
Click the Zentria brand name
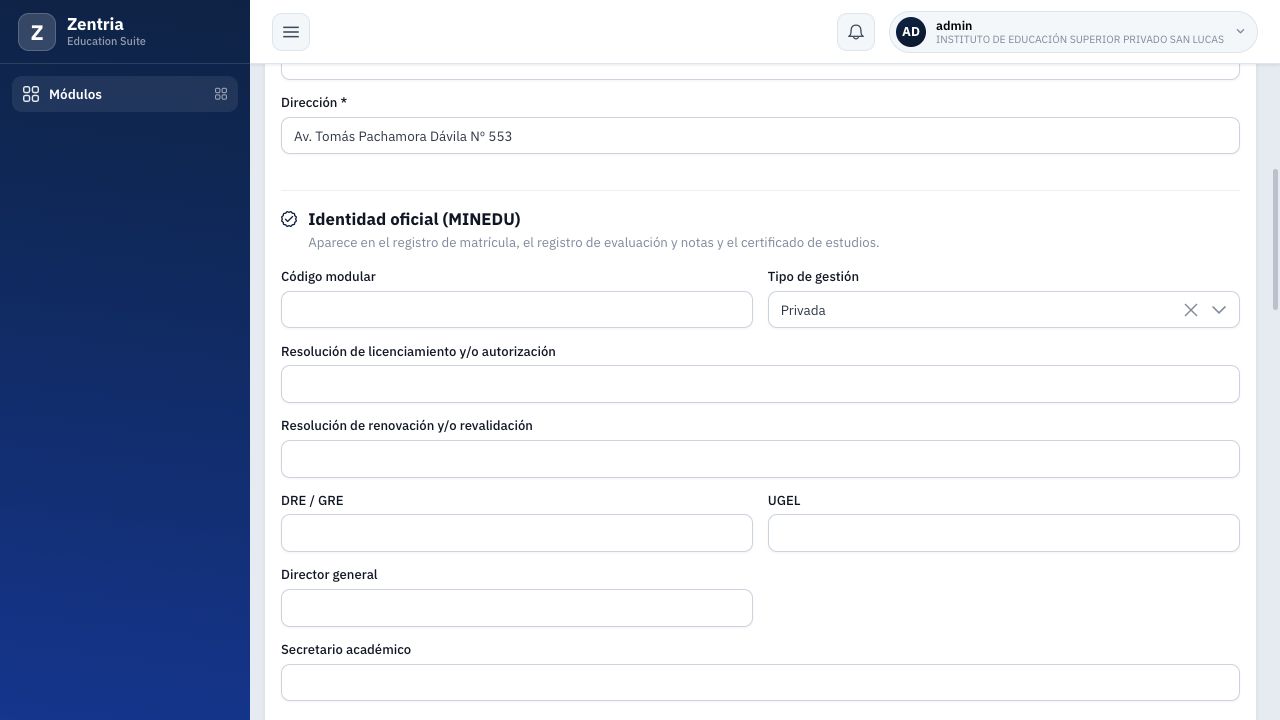point(95,24)
